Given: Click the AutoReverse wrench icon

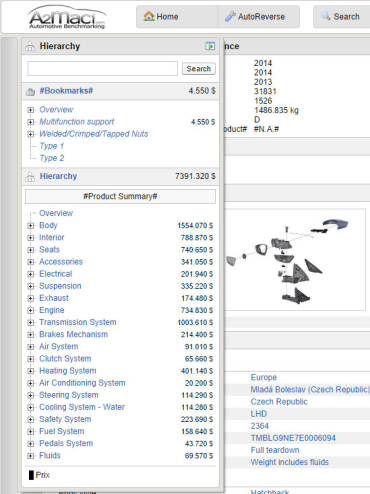Looking at the screenshot, I should tap(230, 16).
